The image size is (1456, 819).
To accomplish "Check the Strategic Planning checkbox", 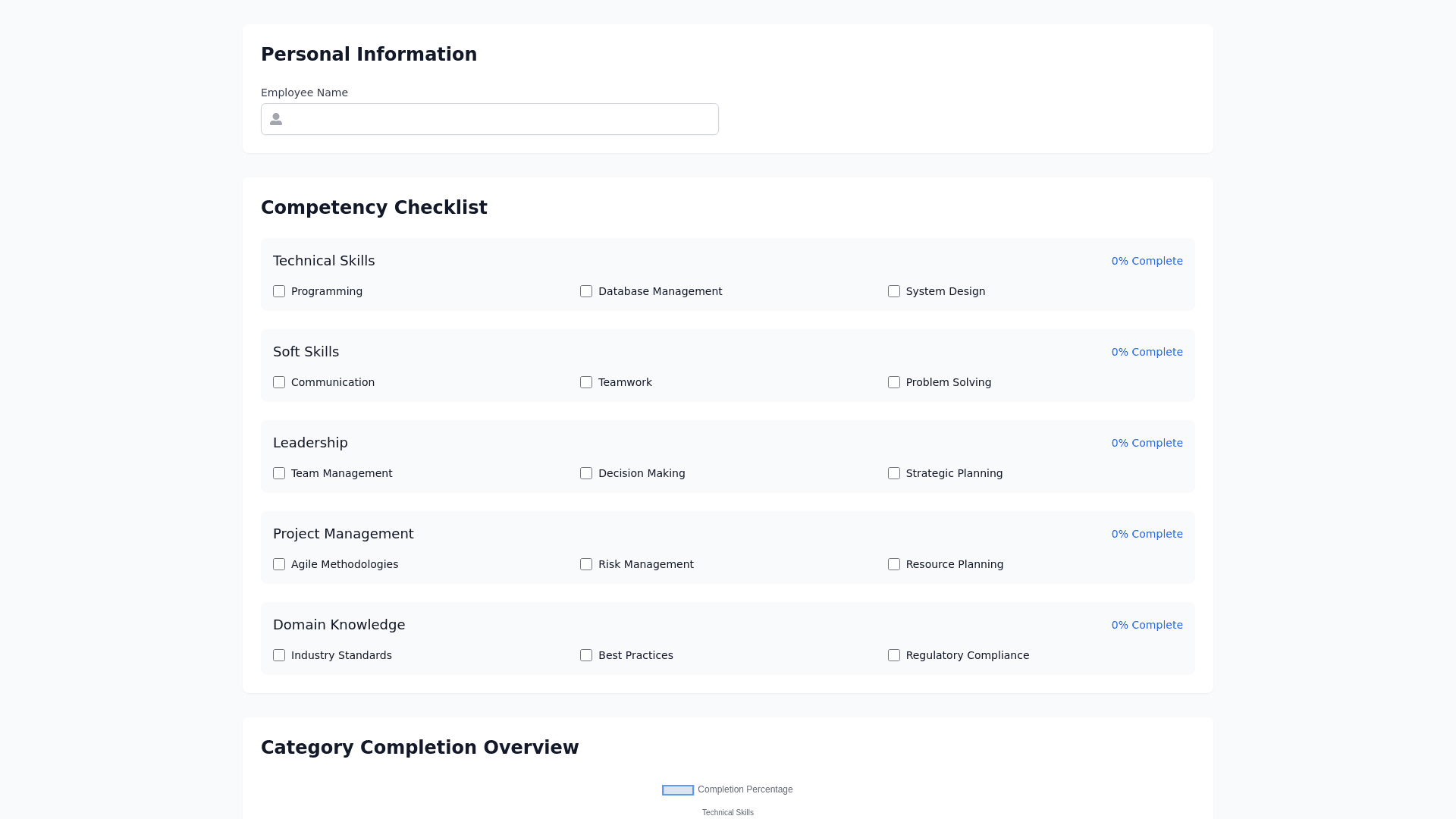I will [894, 473].
